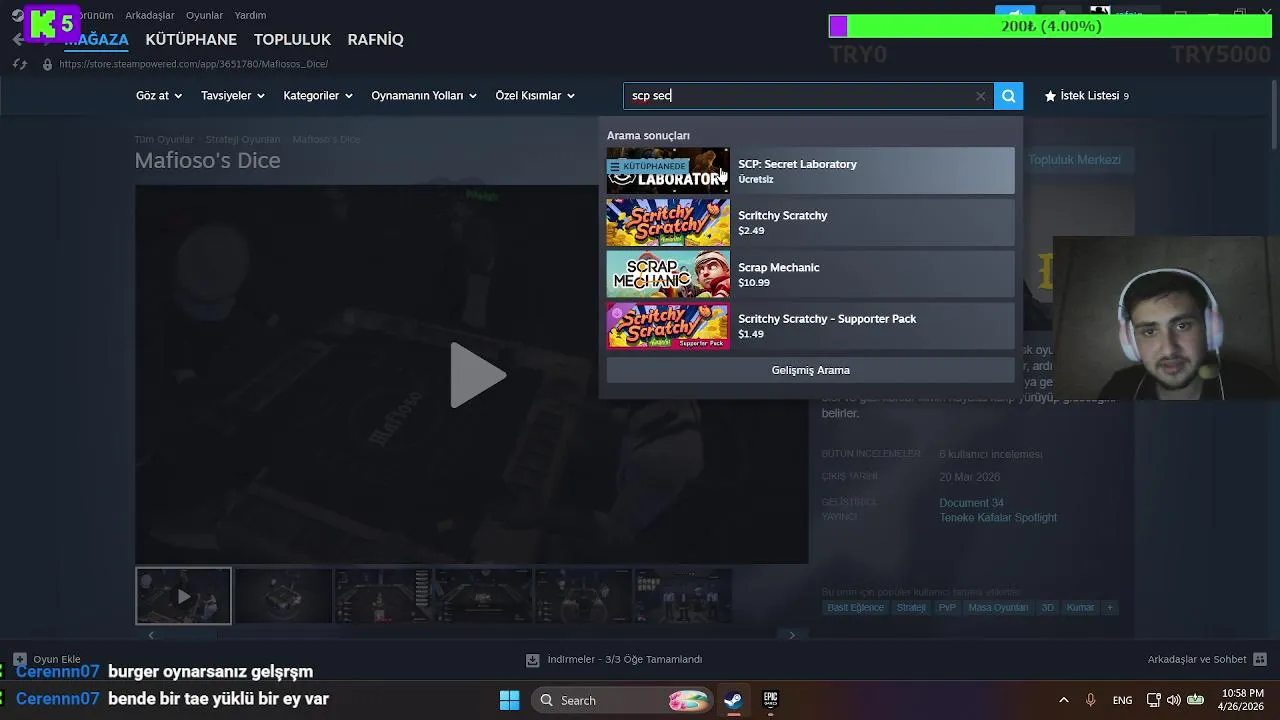
Task: Click the 3D tag
Action: pos(1048,608)
